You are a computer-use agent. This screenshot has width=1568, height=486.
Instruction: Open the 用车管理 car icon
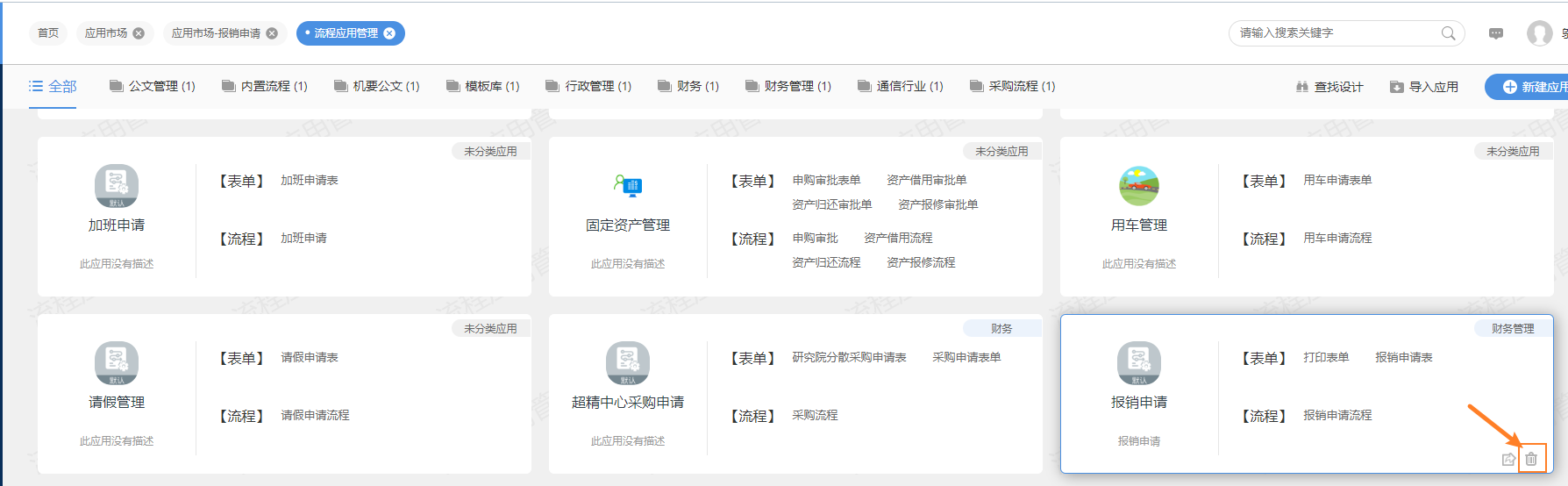pos(1138,185)
